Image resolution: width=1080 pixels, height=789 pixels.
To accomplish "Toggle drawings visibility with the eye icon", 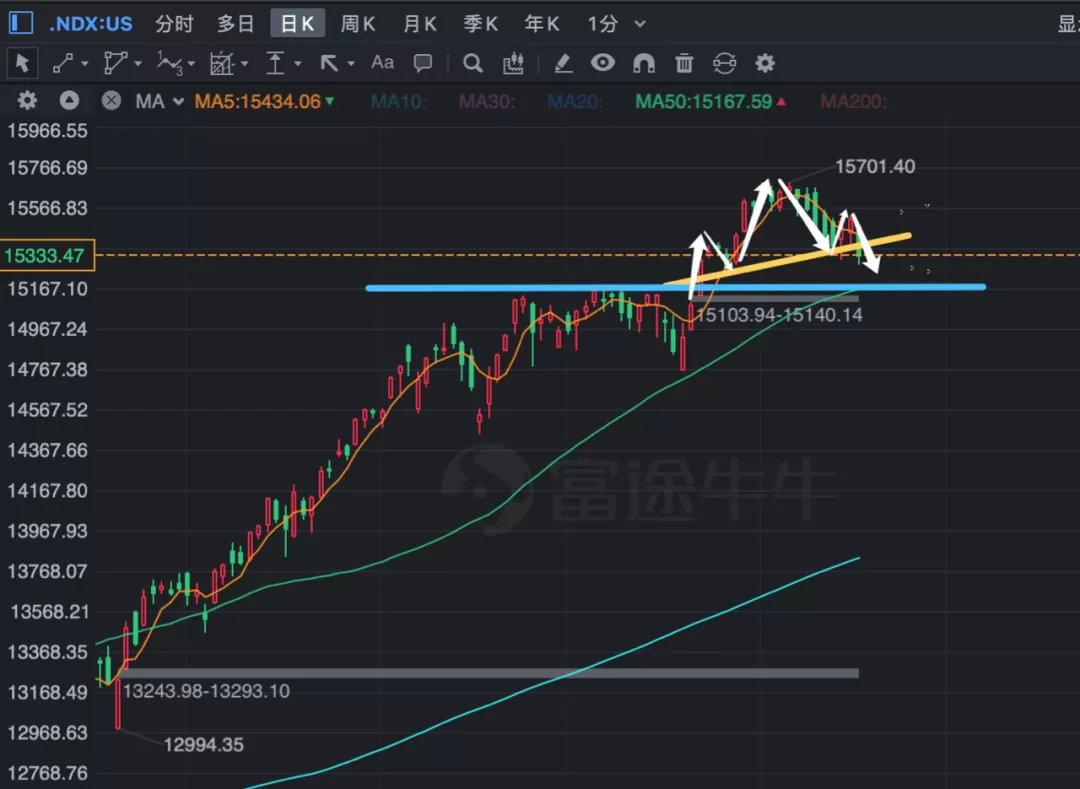I will [603, 63].
